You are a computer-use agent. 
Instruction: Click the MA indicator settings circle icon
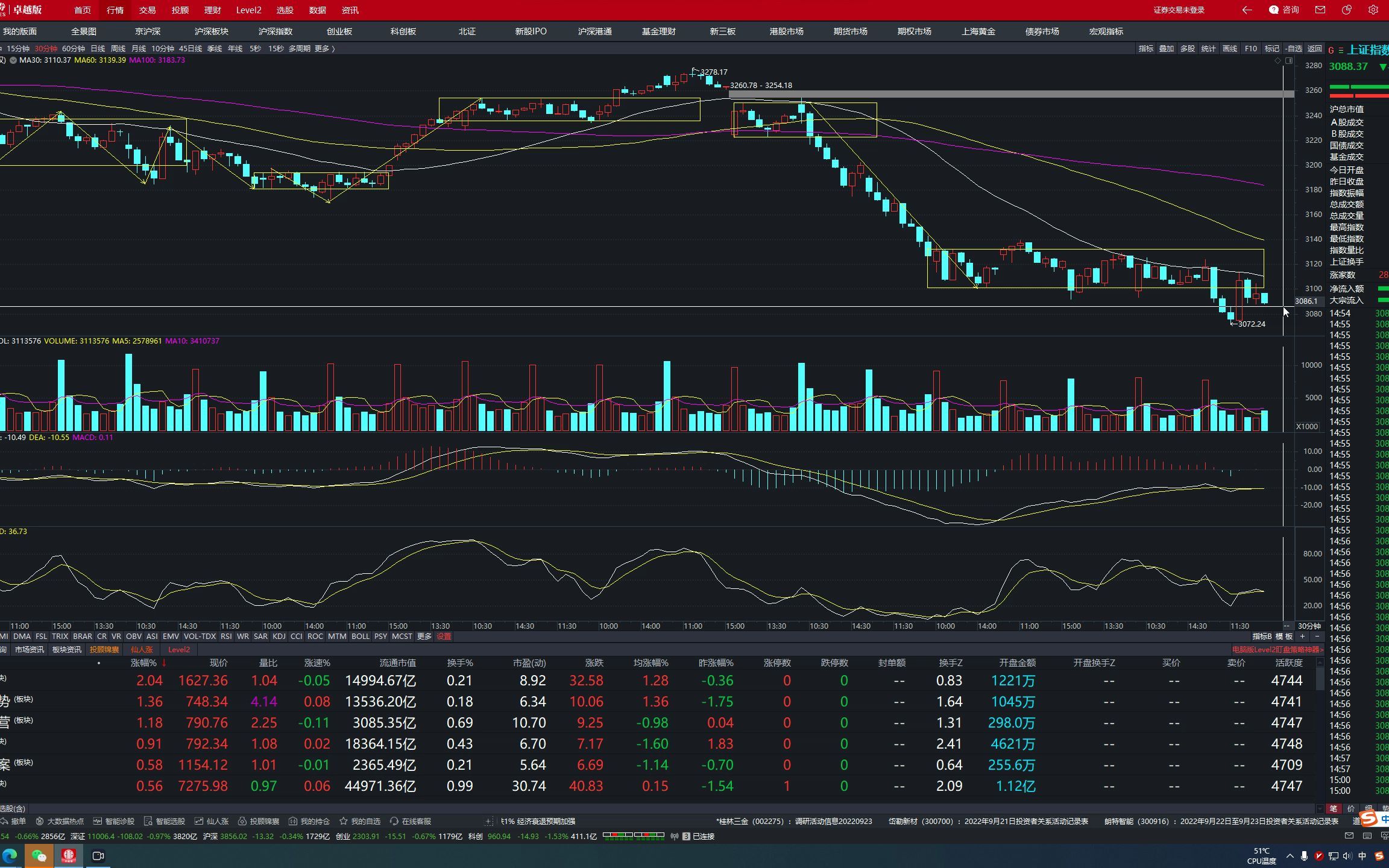pos(13,60)
